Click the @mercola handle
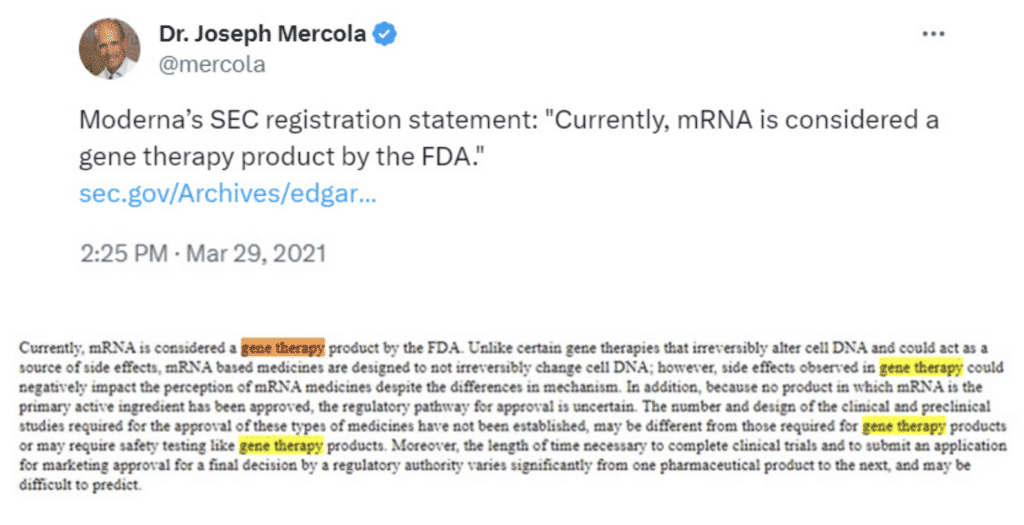 tap(212, 65)
